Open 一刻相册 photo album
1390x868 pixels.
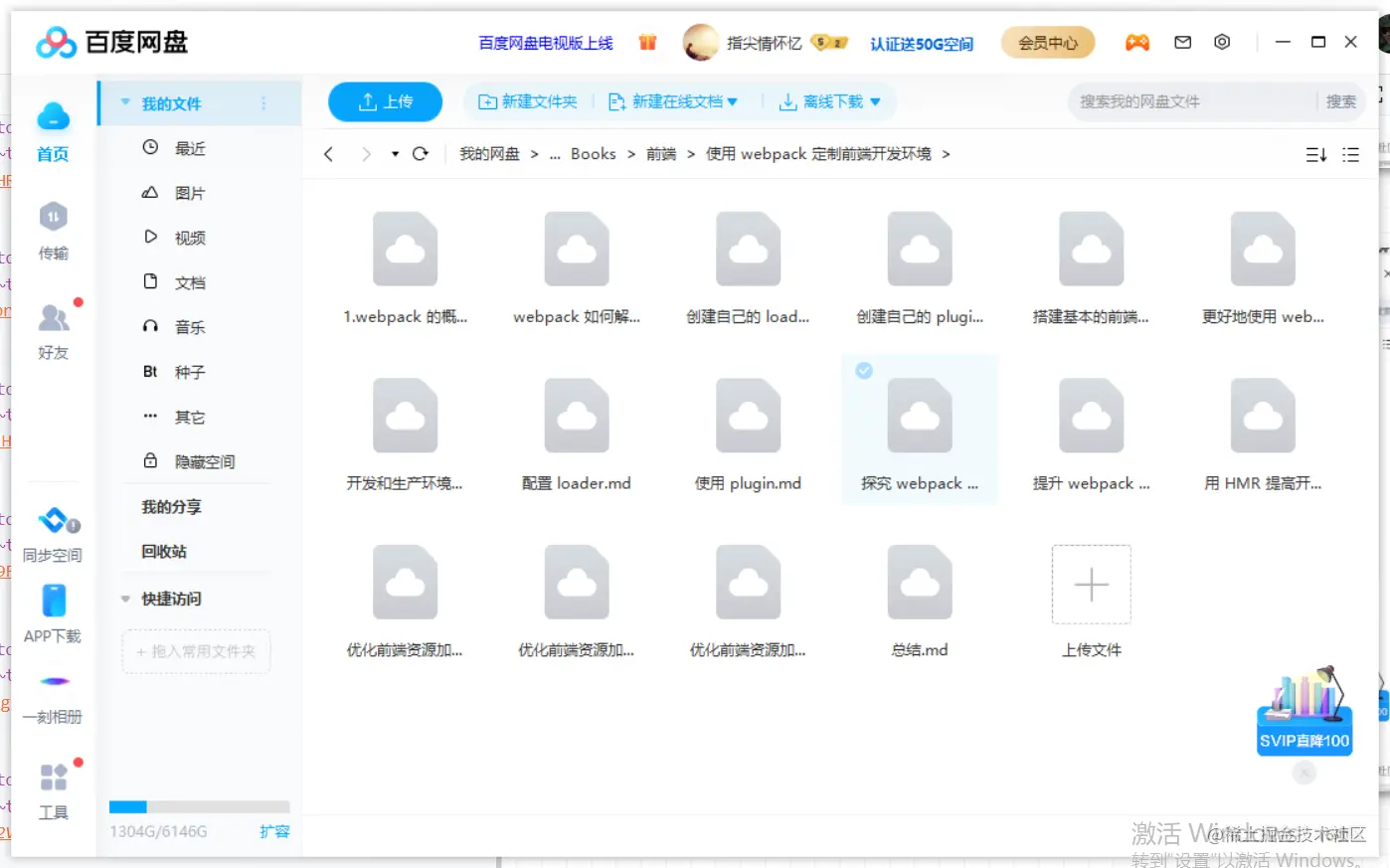click(53, 698)
